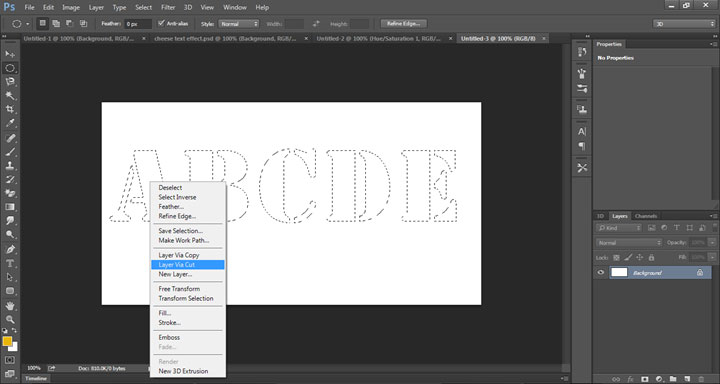Select the Gradient tool
Screen dimensions: 720x384
click(x=10, y=207)
